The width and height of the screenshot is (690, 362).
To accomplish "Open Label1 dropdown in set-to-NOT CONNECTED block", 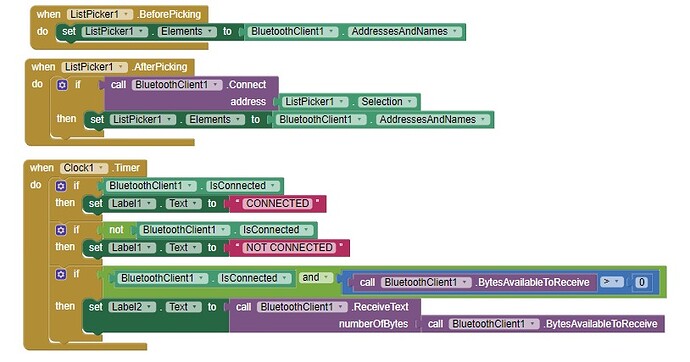I will [x=132, y=248].
